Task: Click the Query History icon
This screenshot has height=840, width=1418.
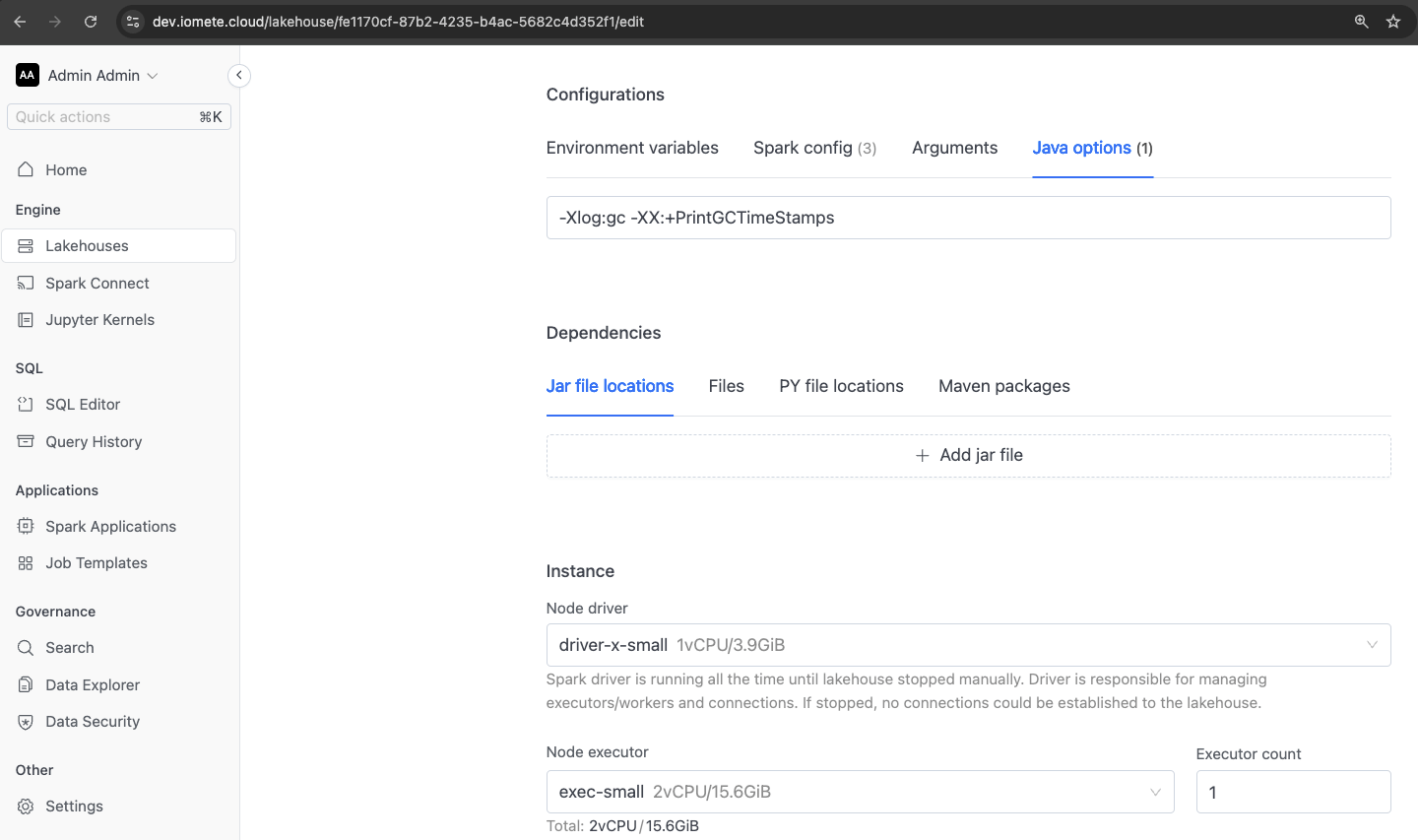Action: [26, 441]
